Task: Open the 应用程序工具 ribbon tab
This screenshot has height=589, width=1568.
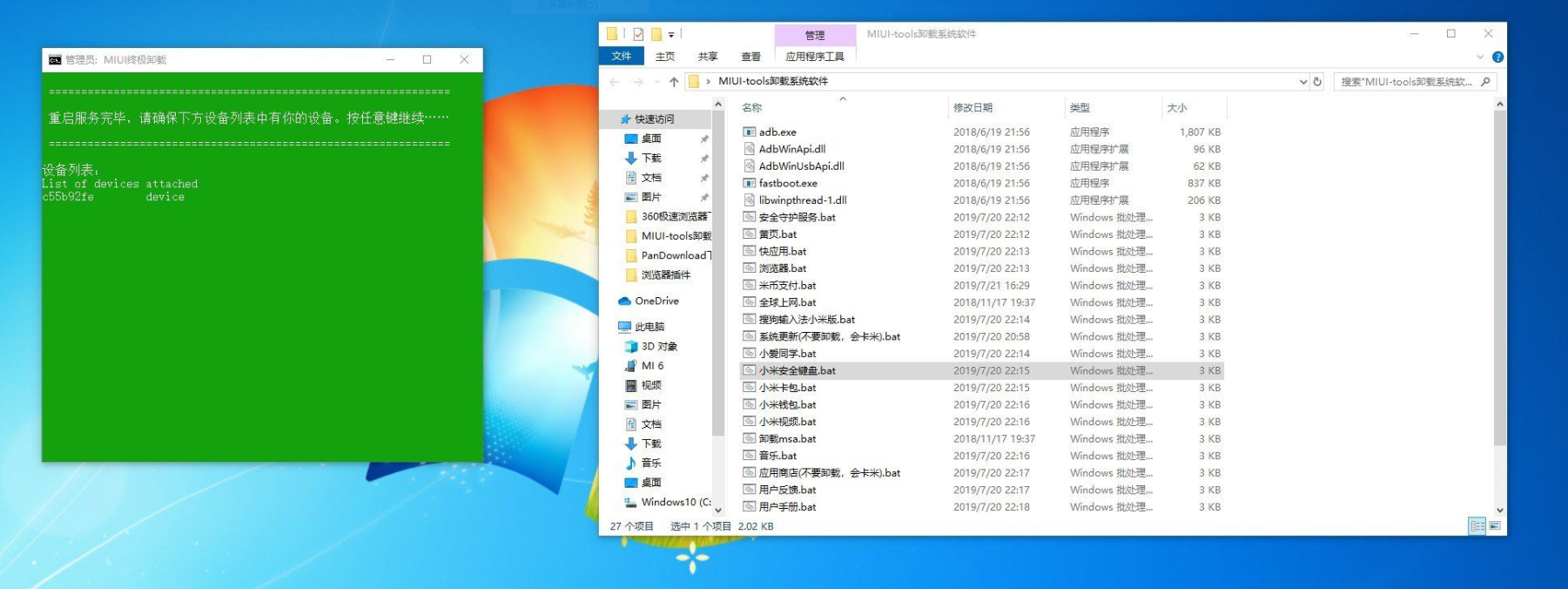Action: click(x=815, y=57)
